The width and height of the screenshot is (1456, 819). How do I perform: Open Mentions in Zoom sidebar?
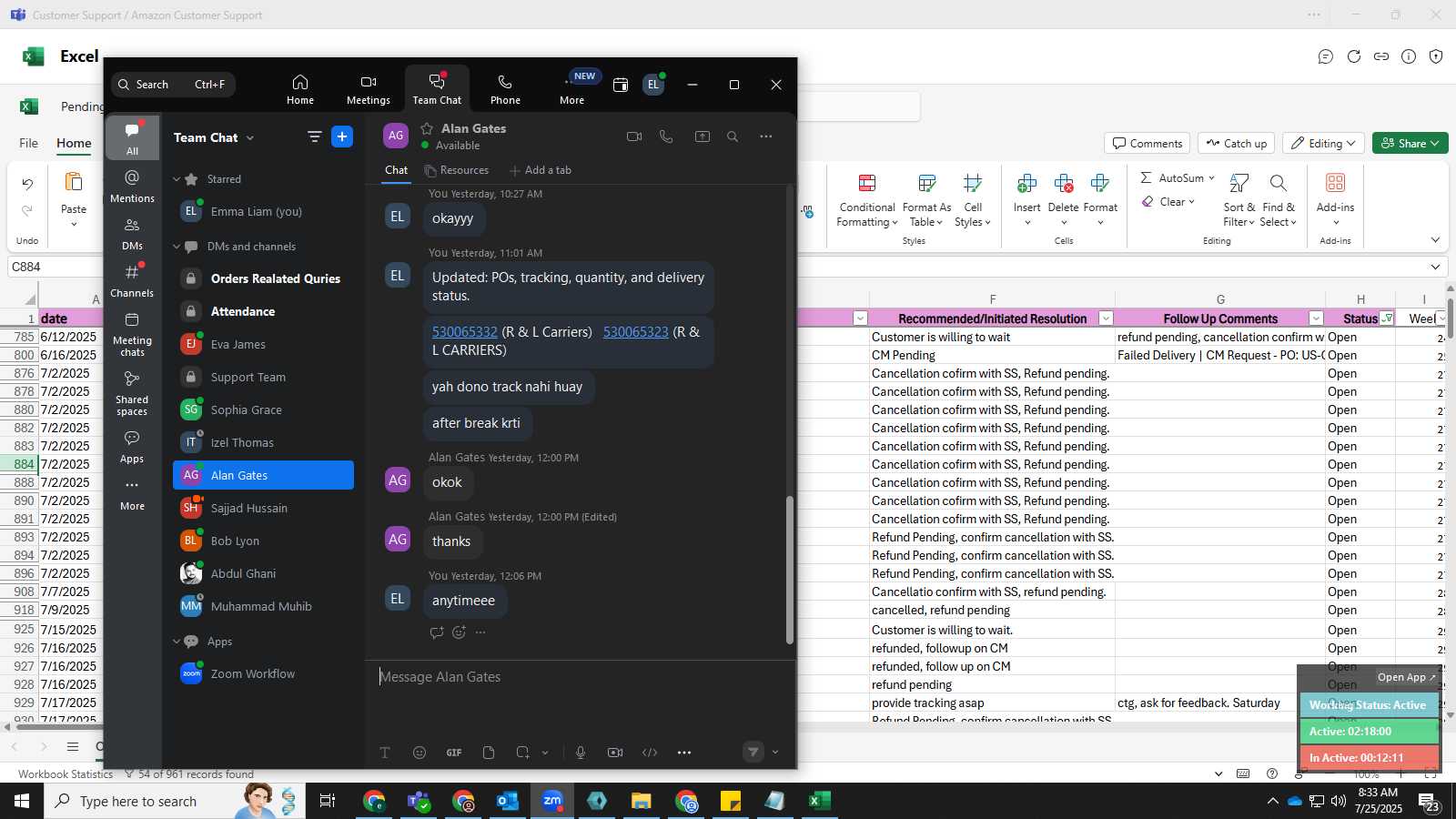(x=132, y=186)
